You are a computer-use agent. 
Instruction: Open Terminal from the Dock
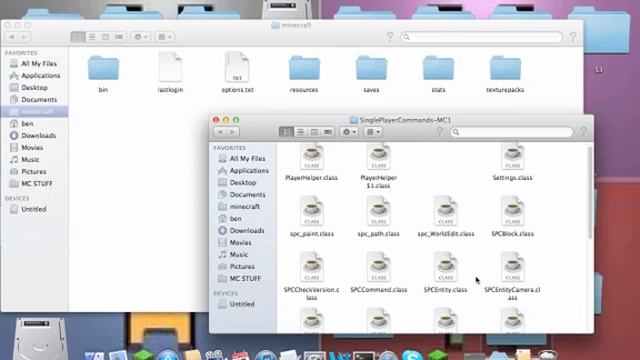click(x=364, y=355)
